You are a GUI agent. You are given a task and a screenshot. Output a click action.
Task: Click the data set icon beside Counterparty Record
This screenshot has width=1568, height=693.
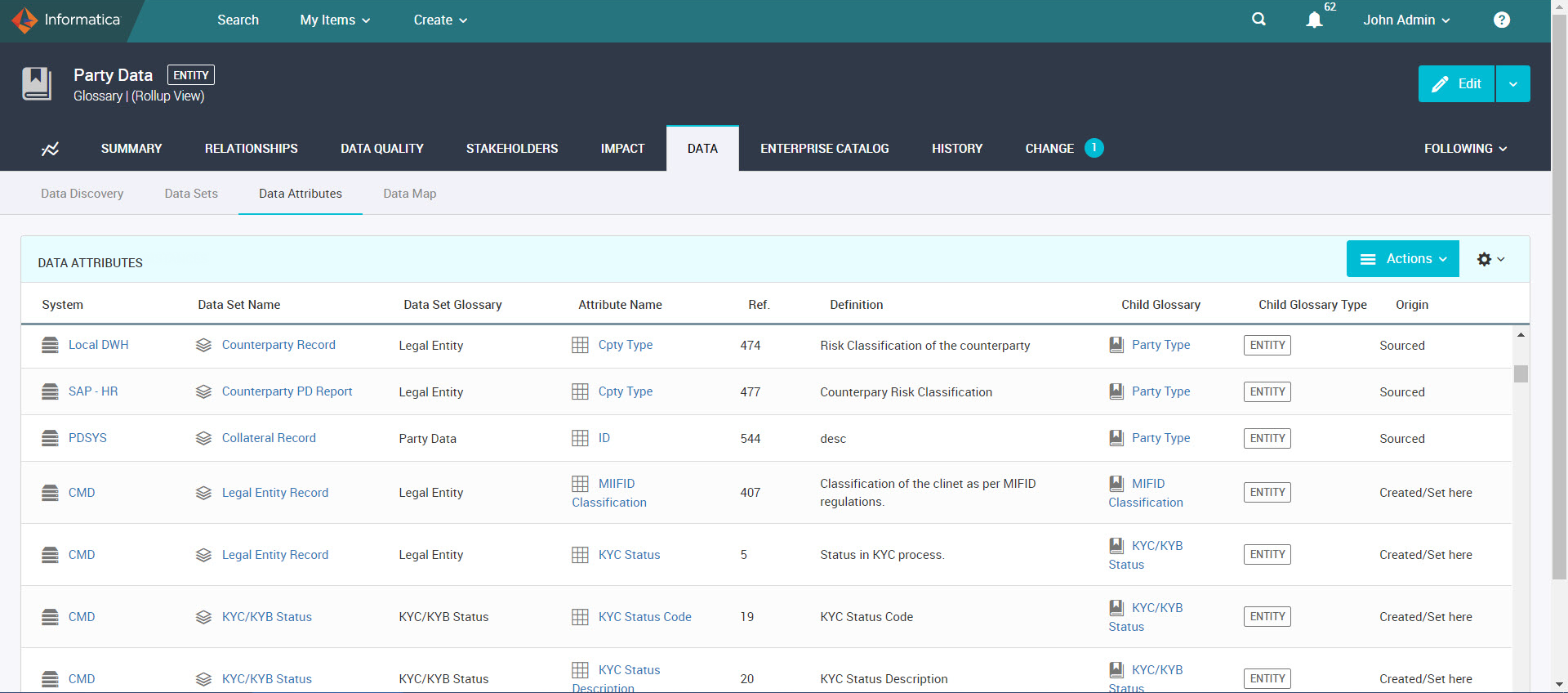point(203,345)
